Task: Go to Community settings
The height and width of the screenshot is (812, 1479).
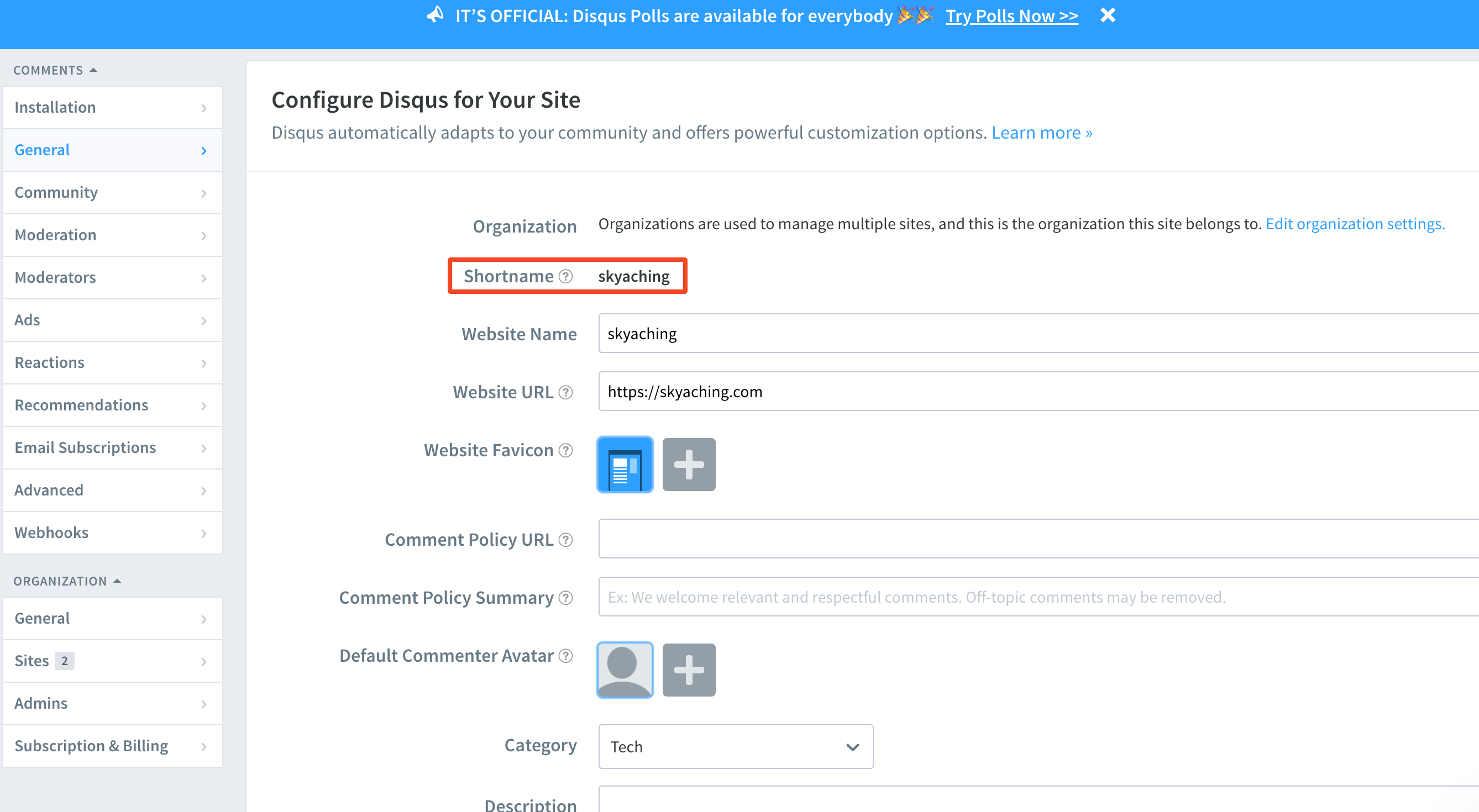Action: pyautogui.click(x=113, y=192)
